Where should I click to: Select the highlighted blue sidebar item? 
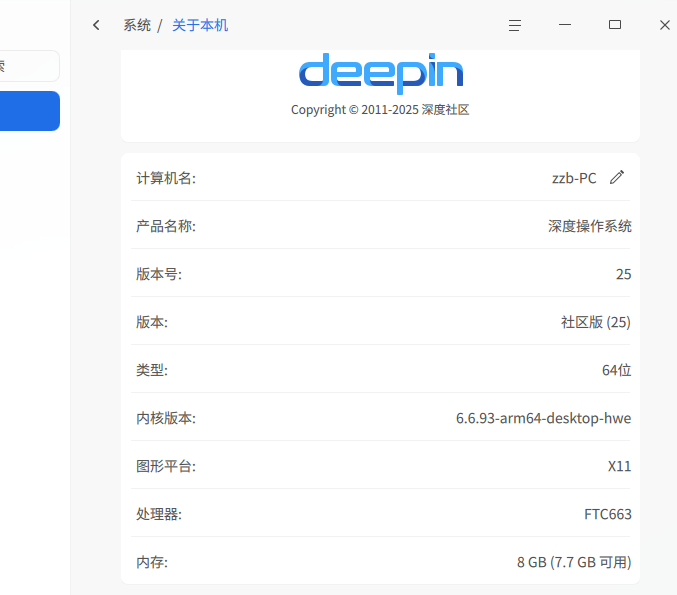29,111
